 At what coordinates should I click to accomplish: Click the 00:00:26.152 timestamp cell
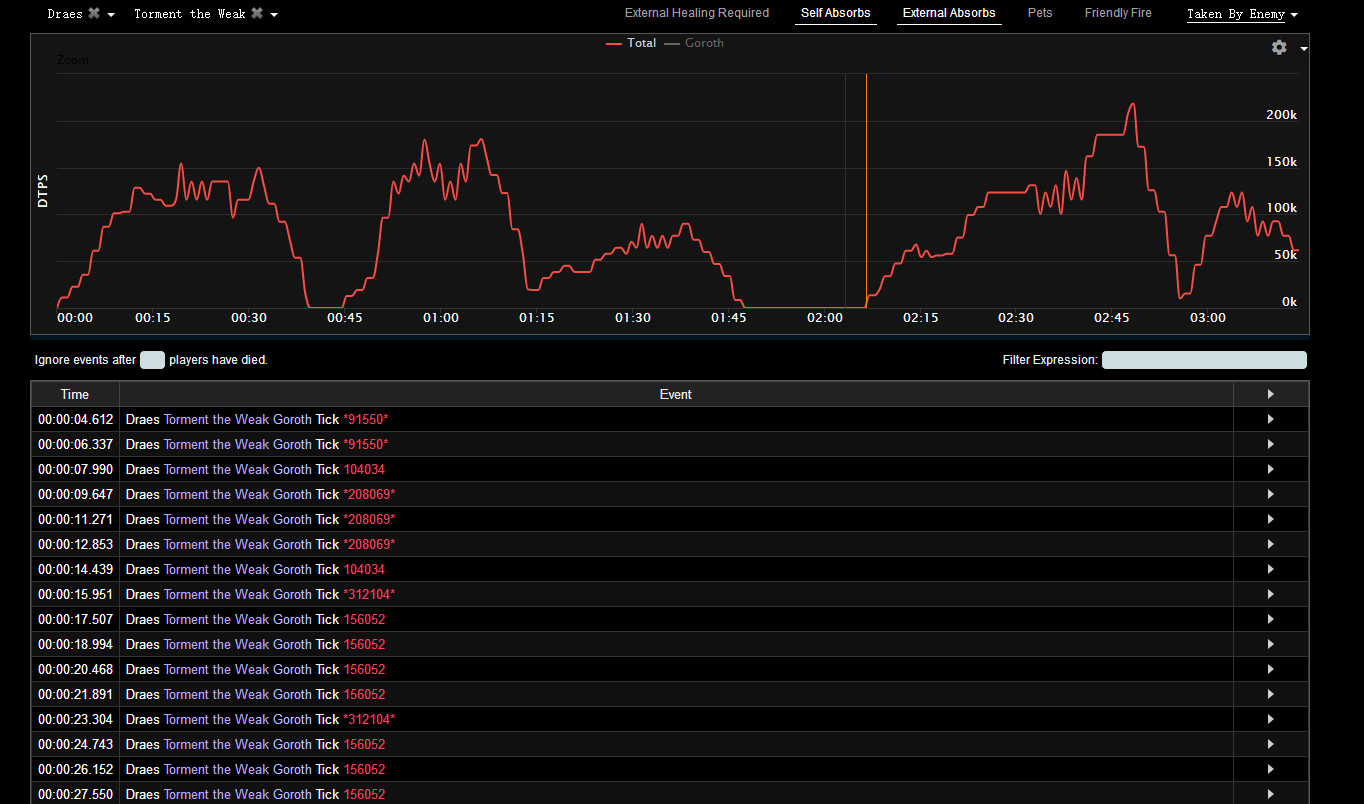click(x=75, y=769)
